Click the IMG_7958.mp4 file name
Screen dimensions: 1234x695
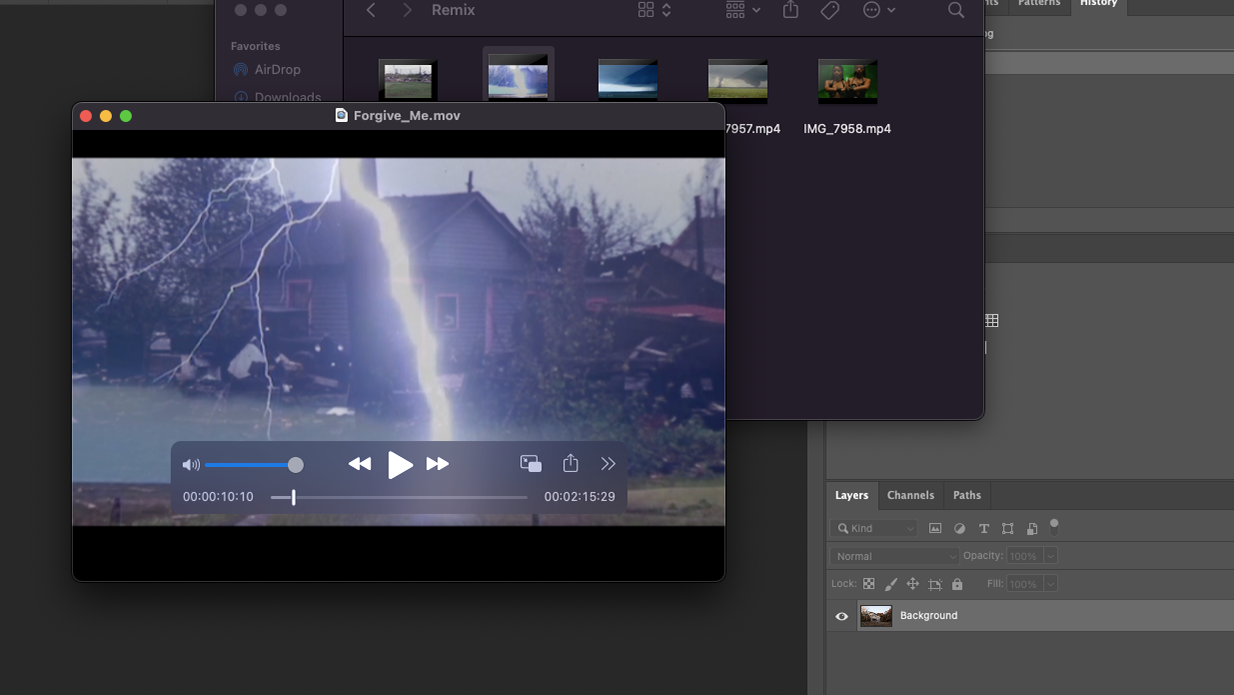click(x=847, y=129)
